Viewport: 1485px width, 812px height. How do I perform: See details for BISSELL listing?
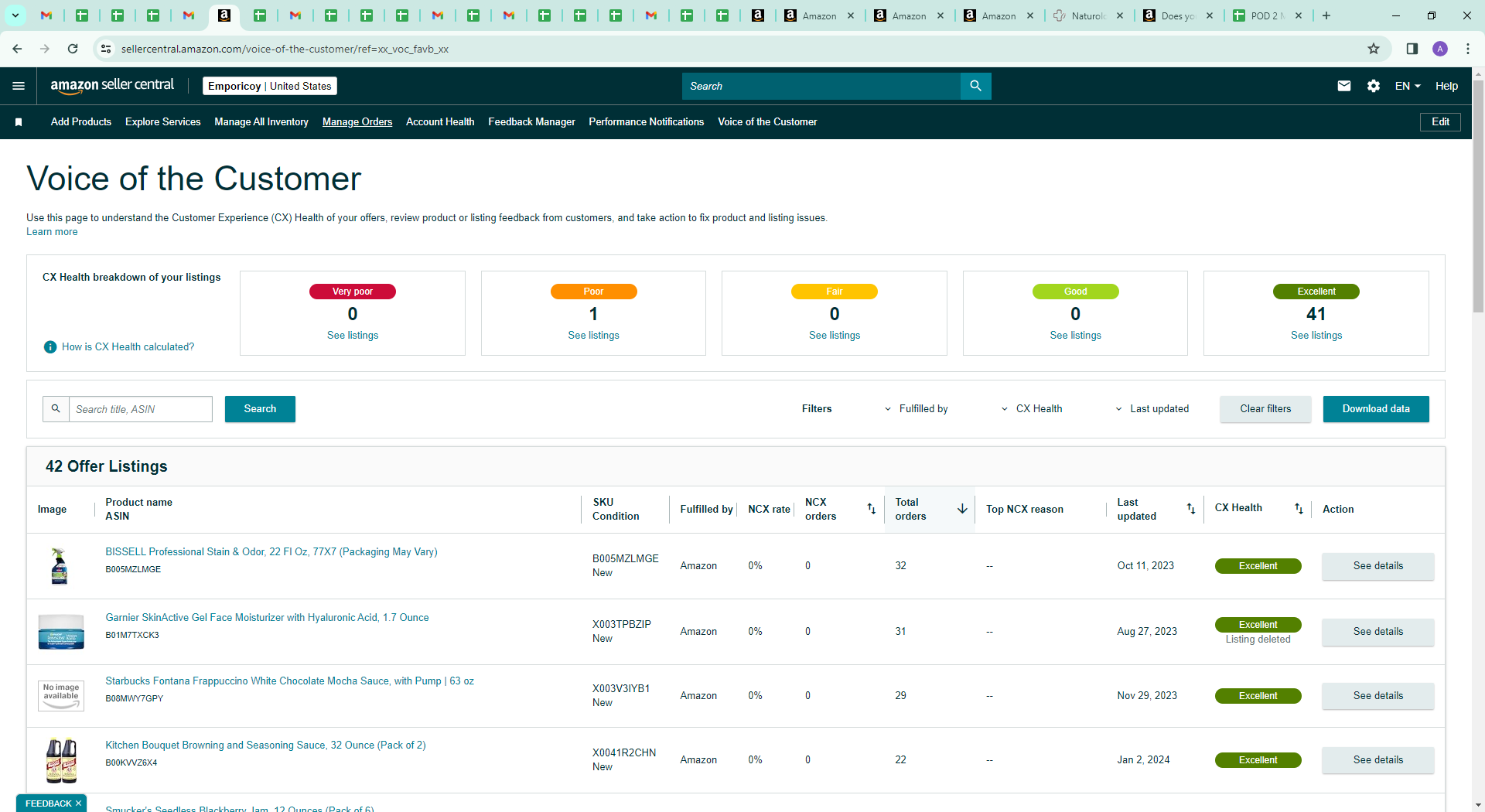[x=1377, y=566]
